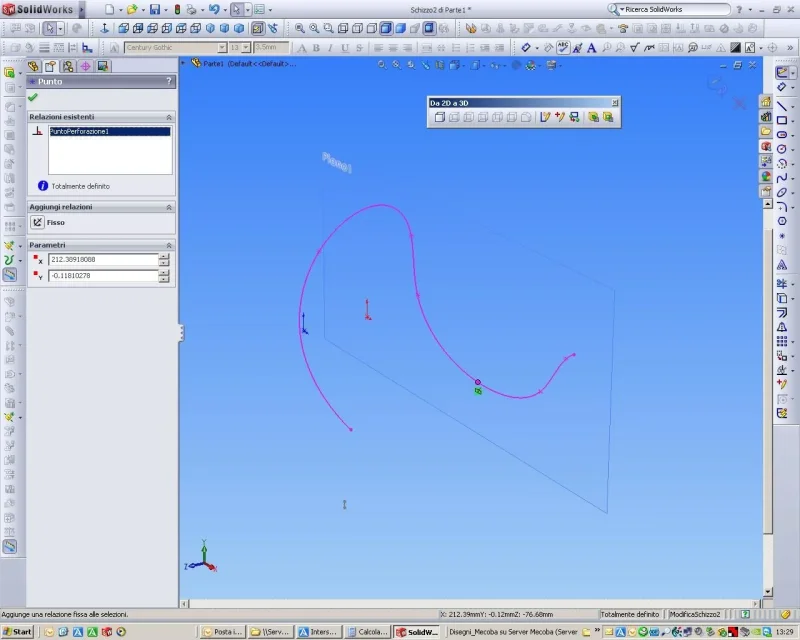Click the Undo arrow icon
The image size is (800, 640).
(214, 9)
